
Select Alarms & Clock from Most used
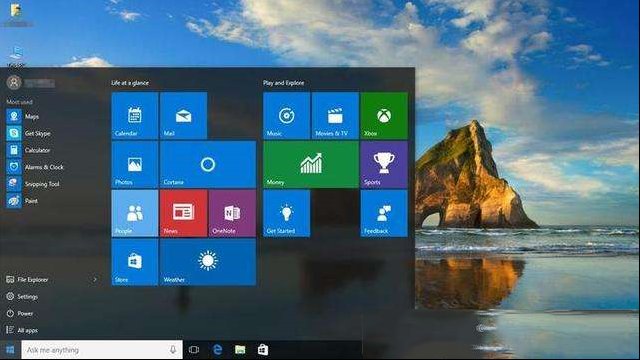point(35,167)
